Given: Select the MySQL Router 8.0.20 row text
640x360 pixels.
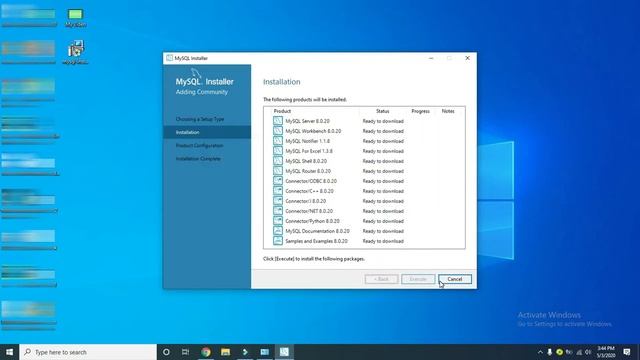Looking at the screenshot, I should (308, 171).
